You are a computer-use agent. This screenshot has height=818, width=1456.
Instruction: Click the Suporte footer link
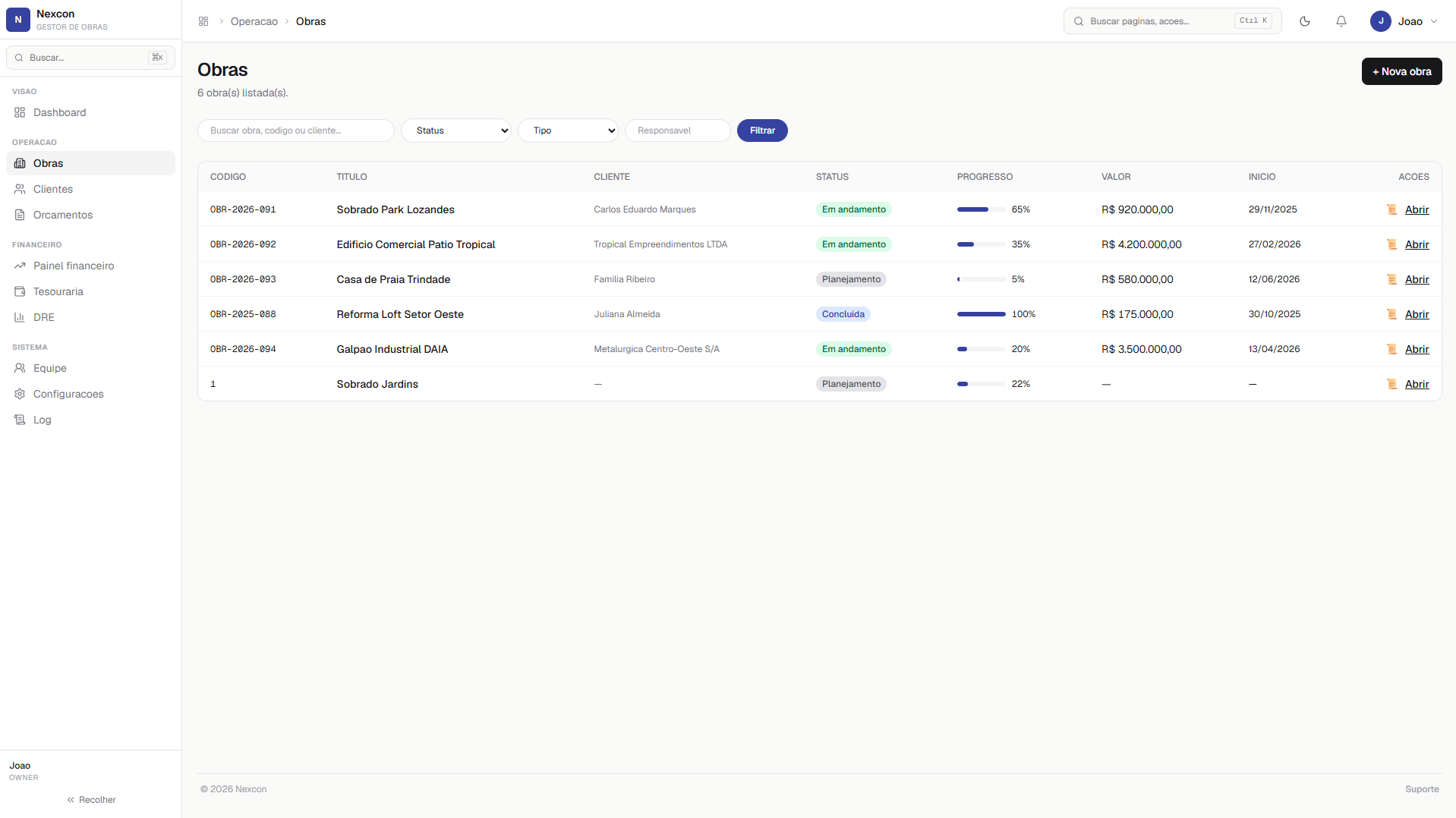1422,789
